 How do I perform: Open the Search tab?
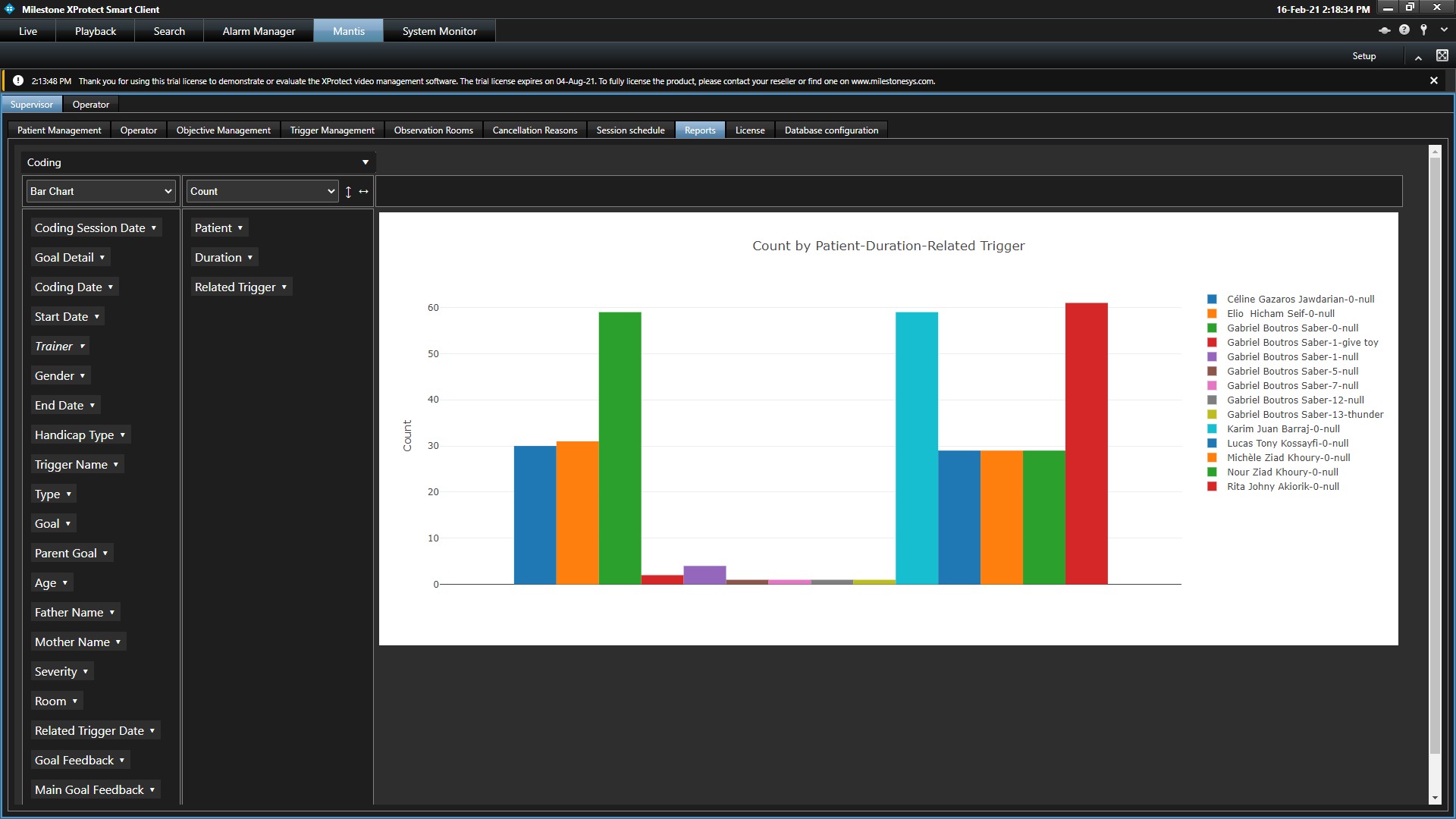coord(169,31)
